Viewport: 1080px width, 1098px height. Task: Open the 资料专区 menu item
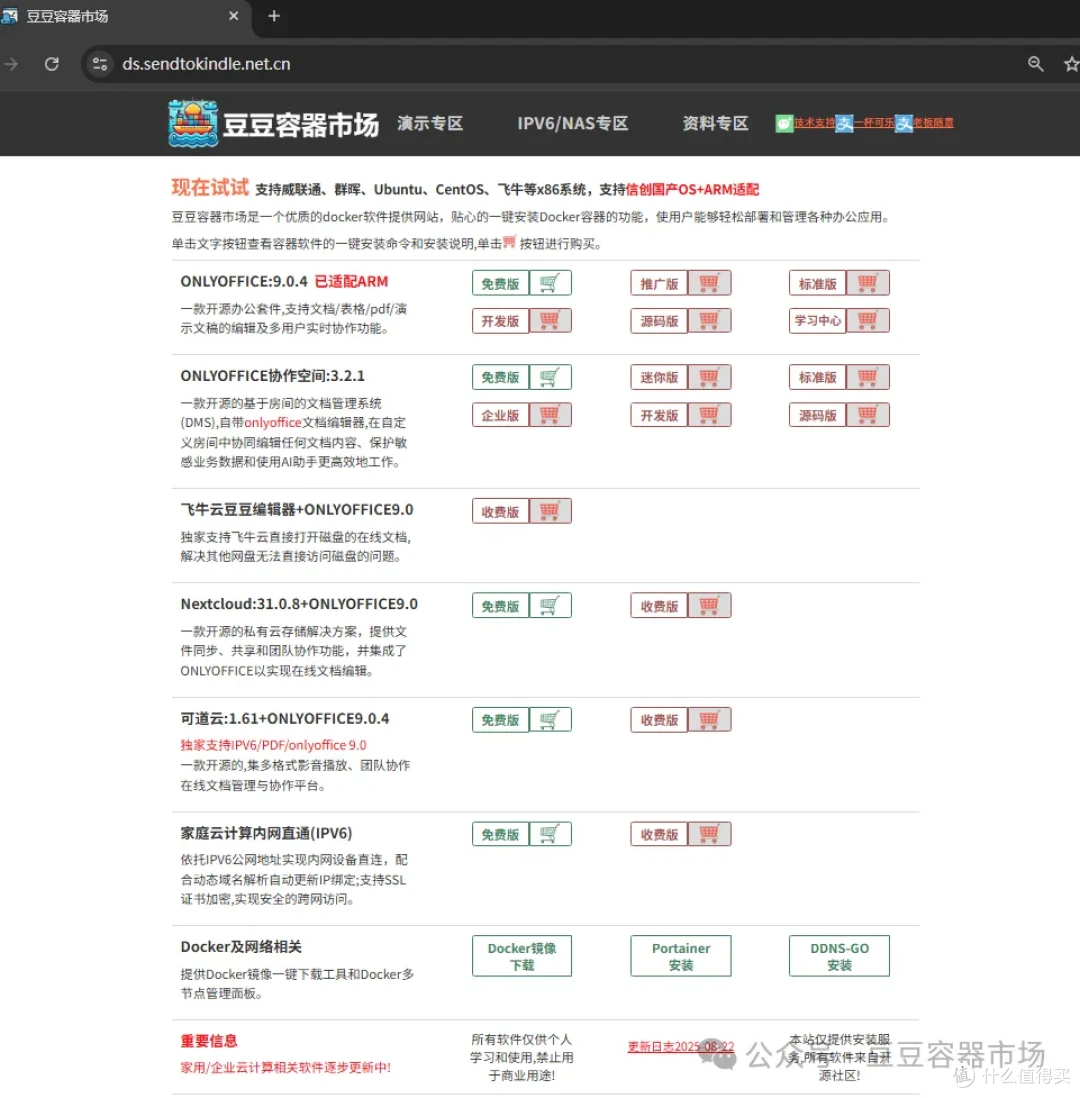[x=715, y=123]
